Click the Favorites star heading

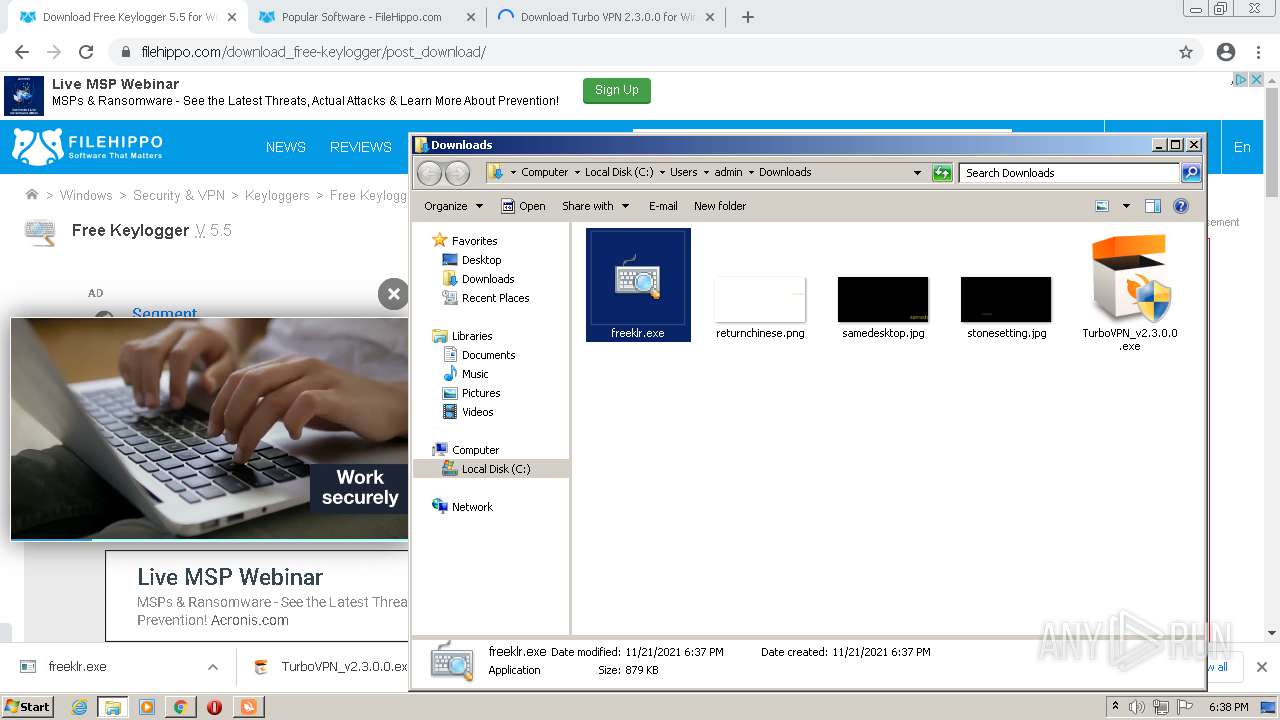click(474, 241)
